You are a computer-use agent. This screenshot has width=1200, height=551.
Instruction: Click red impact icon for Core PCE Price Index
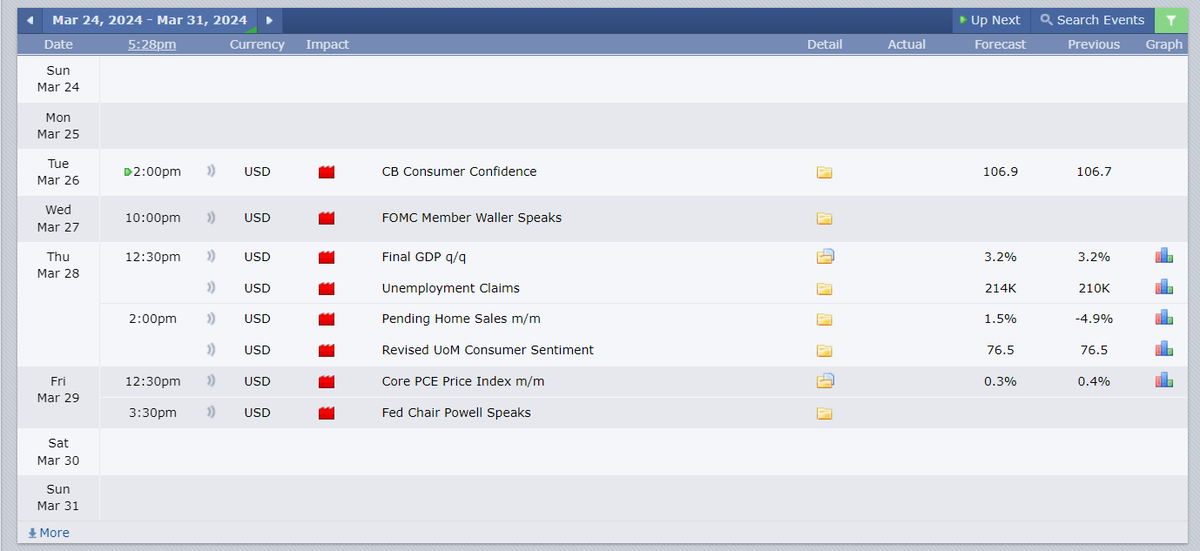(x=326, y=382)
